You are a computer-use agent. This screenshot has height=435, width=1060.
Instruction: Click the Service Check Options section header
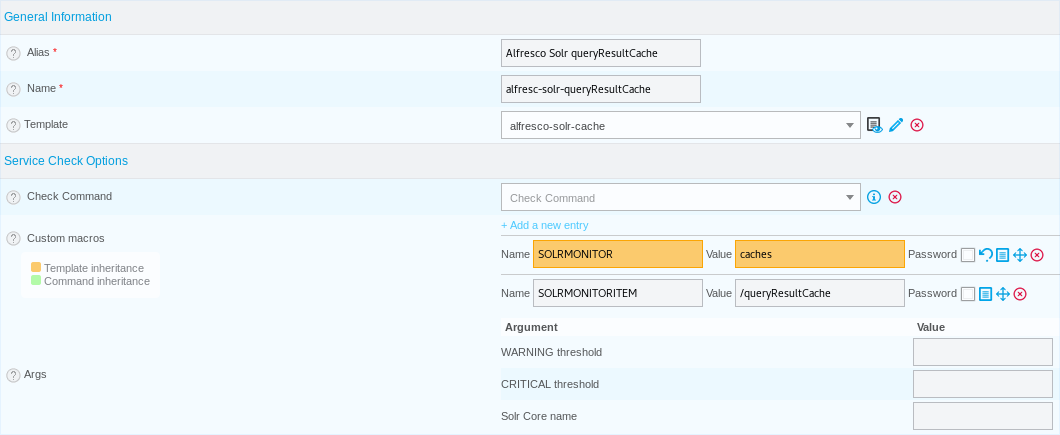click(66, 161)
